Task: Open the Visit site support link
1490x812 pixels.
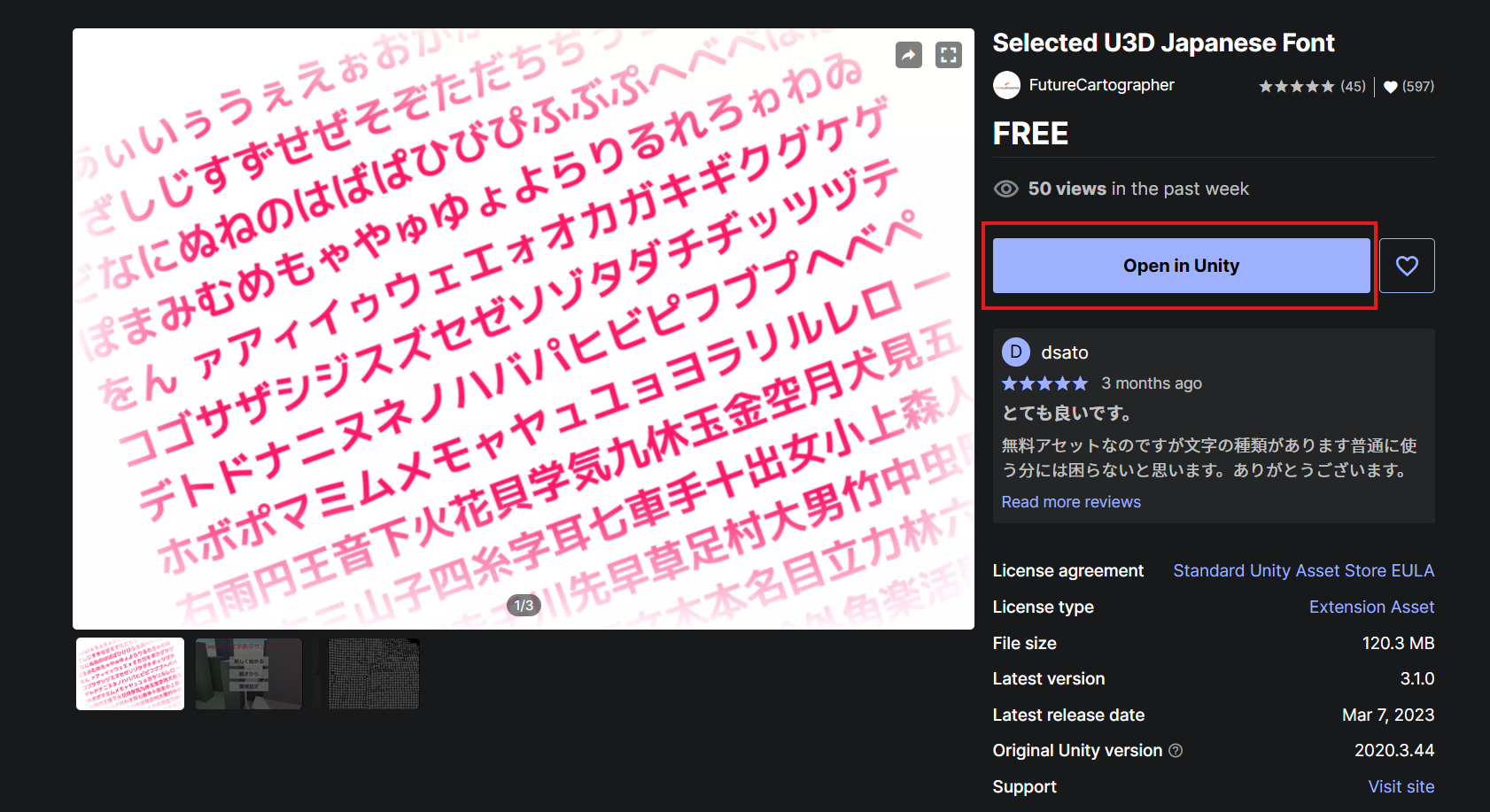Action: (1401, 787)
